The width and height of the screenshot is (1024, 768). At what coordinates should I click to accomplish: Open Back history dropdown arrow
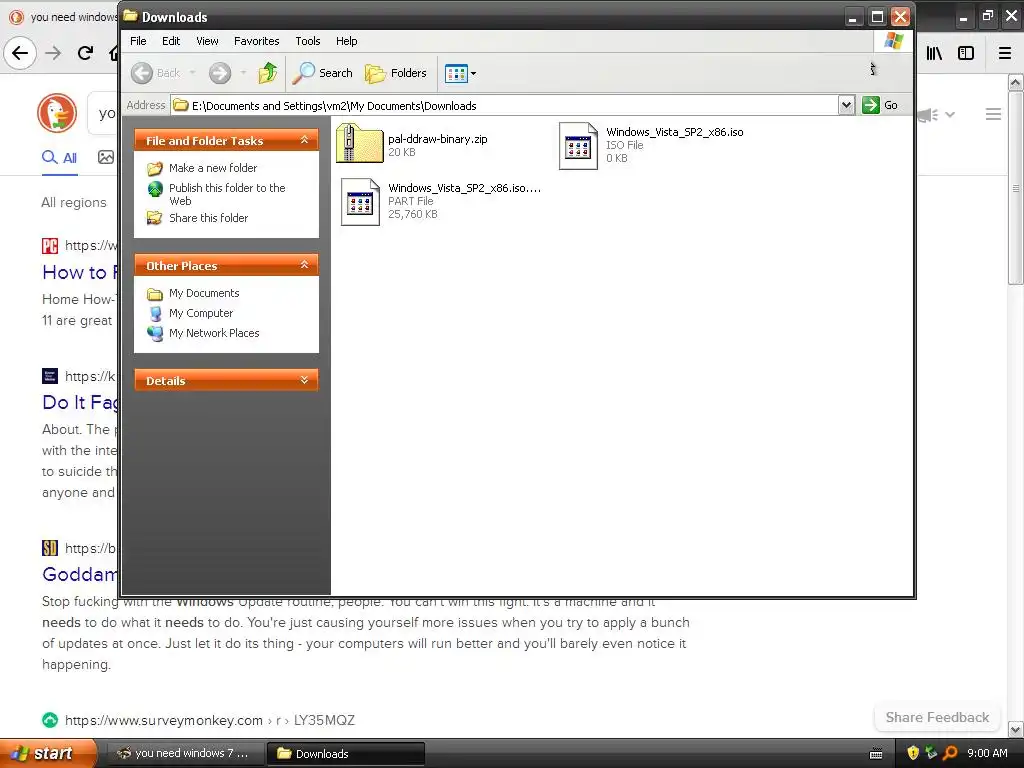click(193, 73)
